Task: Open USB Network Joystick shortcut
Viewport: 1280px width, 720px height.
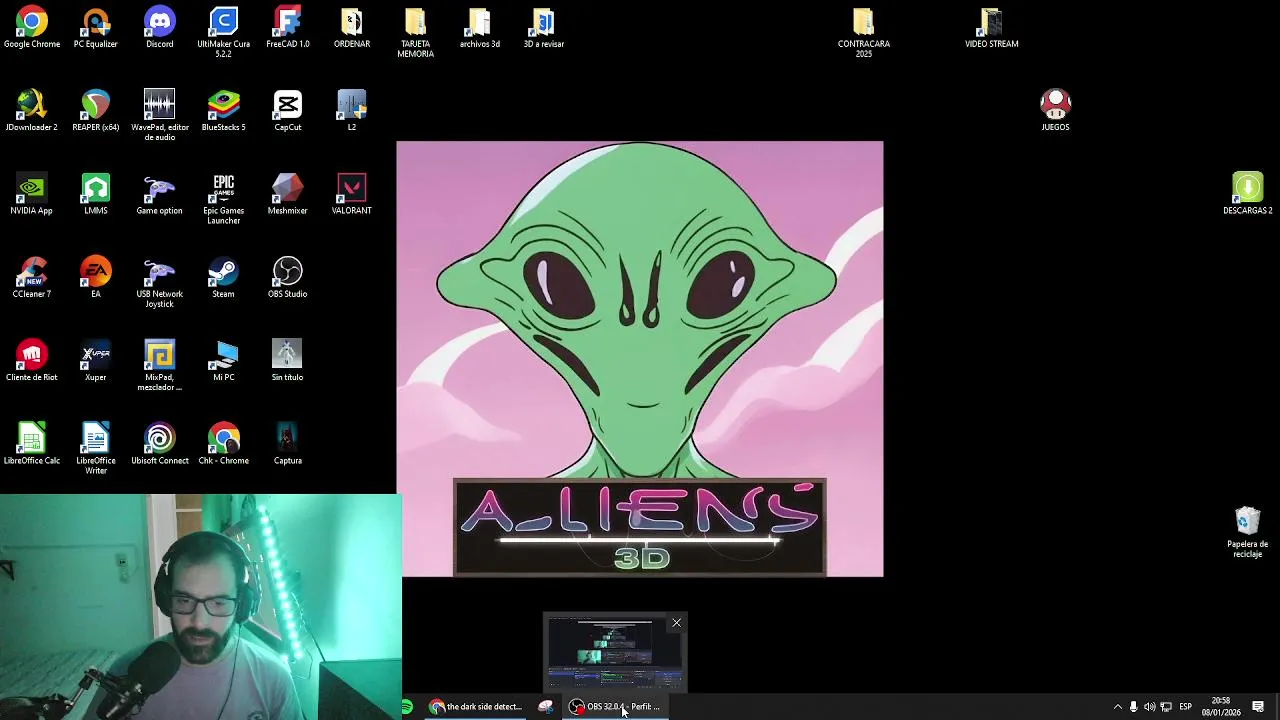Action: coord(159,283)
